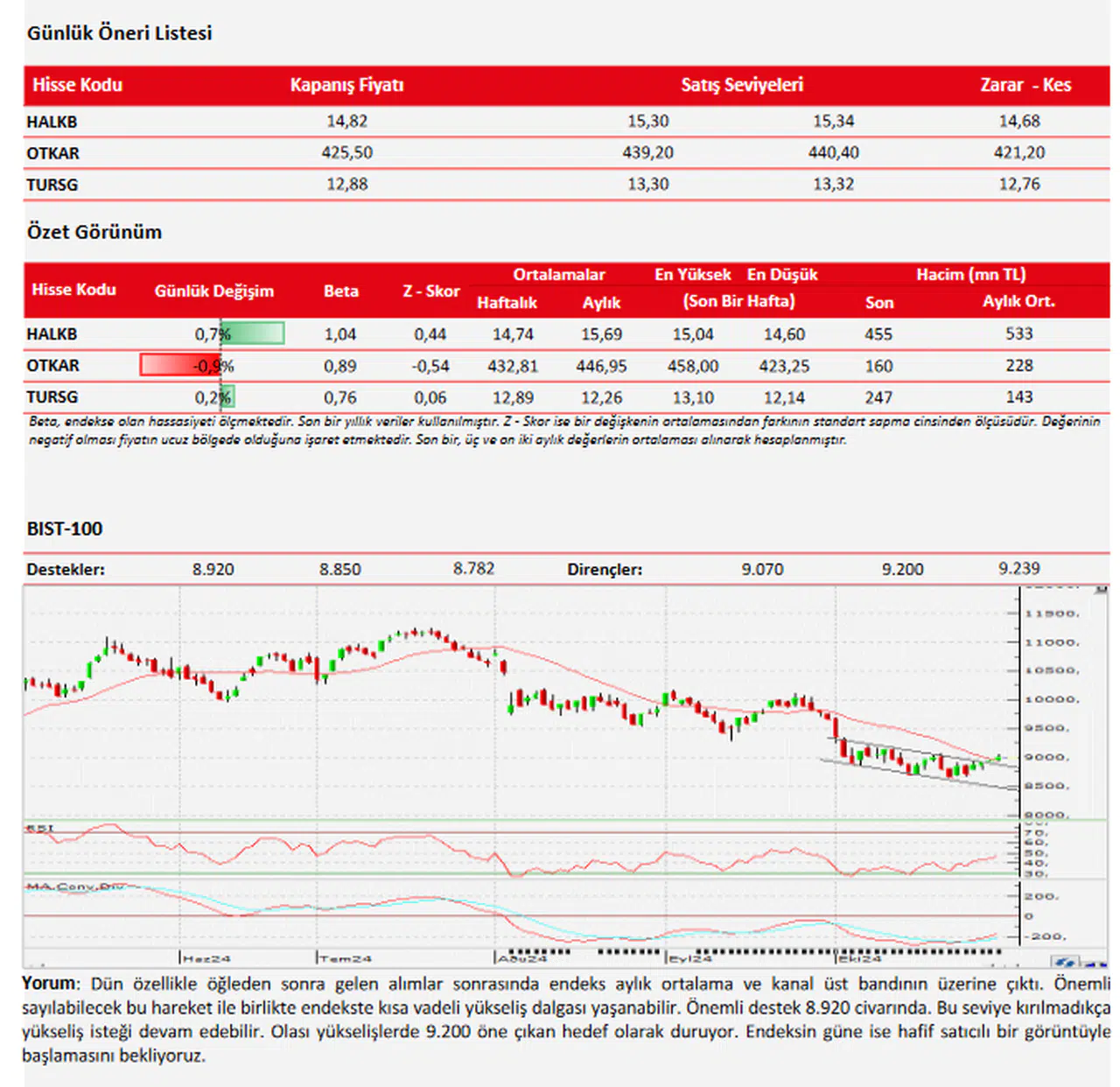Click the blue arrows icon below the chart
Viewport: 1120px width, 1087px height.
point(1065,962)
